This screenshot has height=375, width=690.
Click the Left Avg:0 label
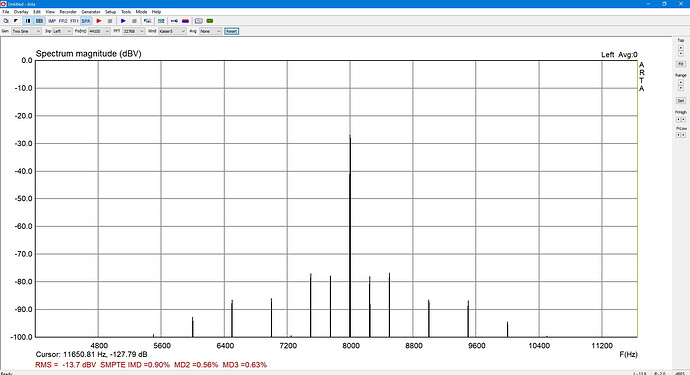coord(619,55)
